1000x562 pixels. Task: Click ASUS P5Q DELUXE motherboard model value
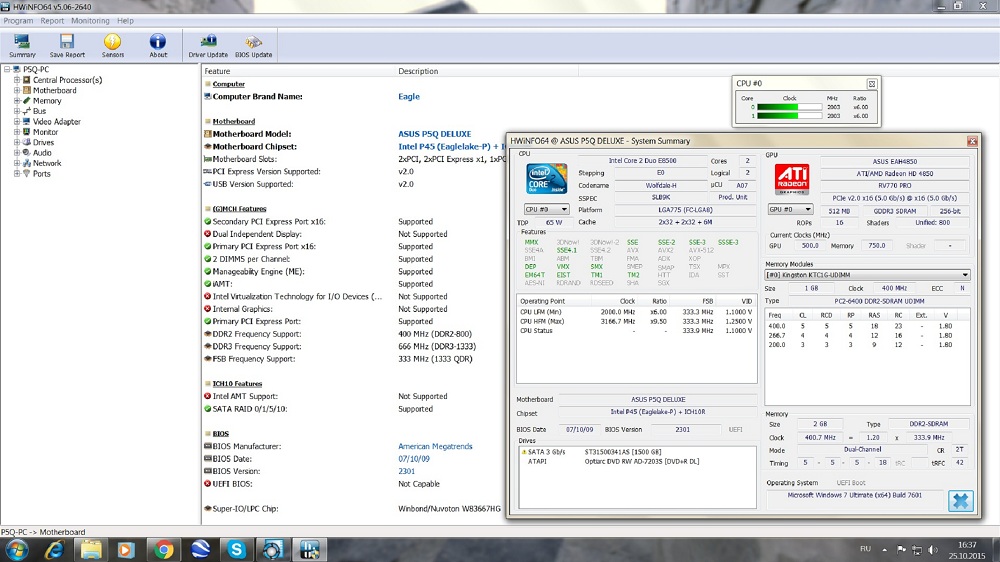(434, 134)
